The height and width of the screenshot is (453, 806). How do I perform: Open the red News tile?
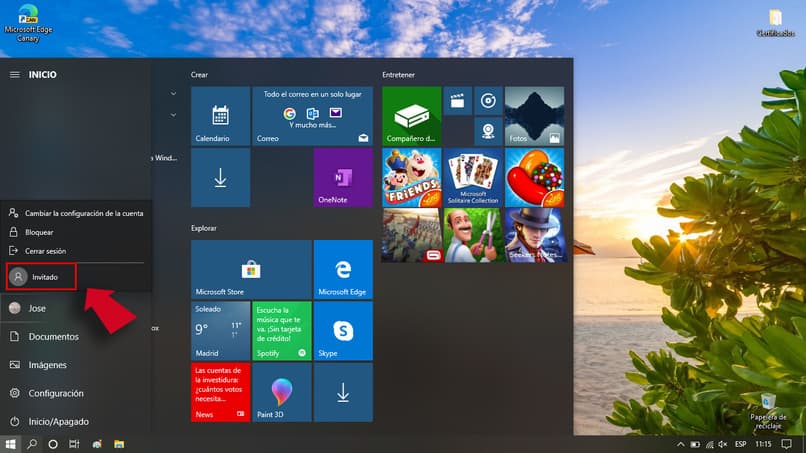tap(221, 392)
